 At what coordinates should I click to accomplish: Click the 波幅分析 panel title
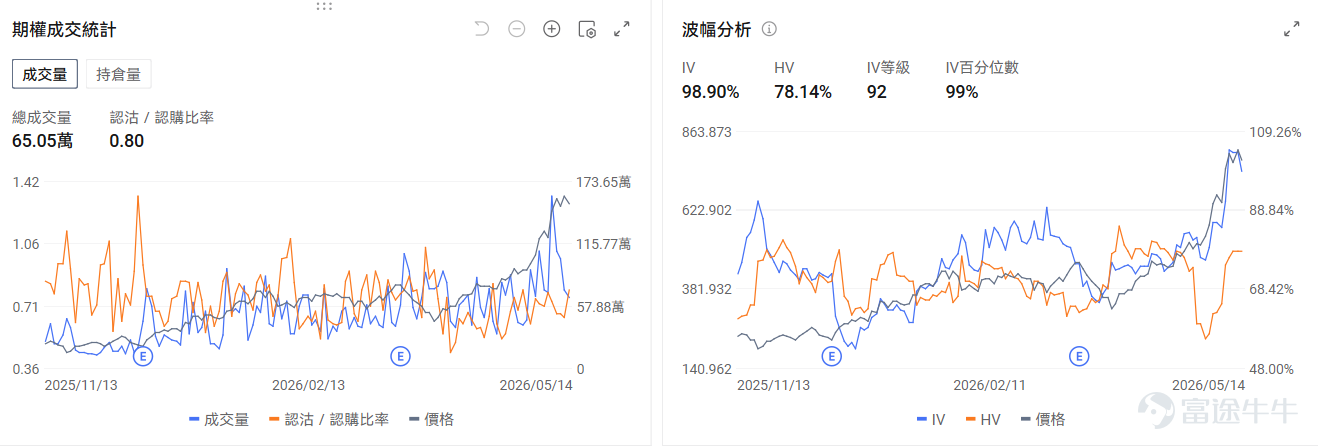(x=716, y=29)
